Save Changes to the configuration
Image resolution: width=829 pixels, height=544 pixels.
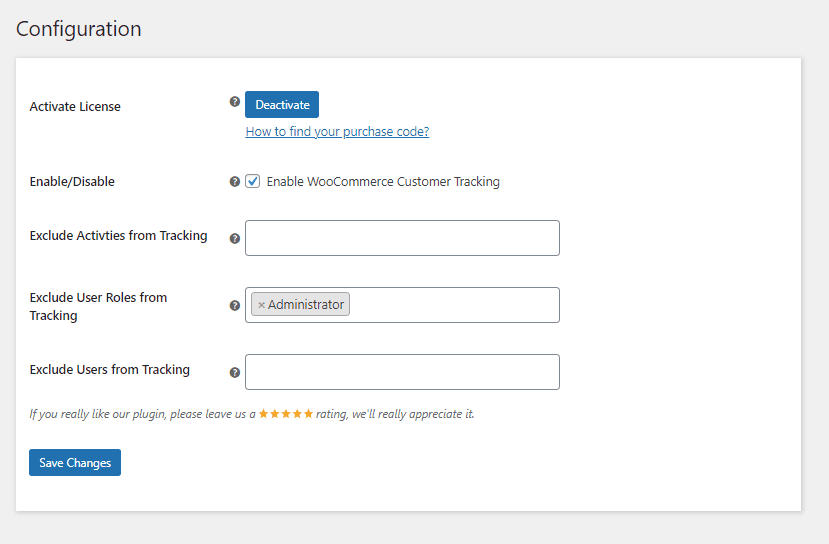click(x=75, y=463)
